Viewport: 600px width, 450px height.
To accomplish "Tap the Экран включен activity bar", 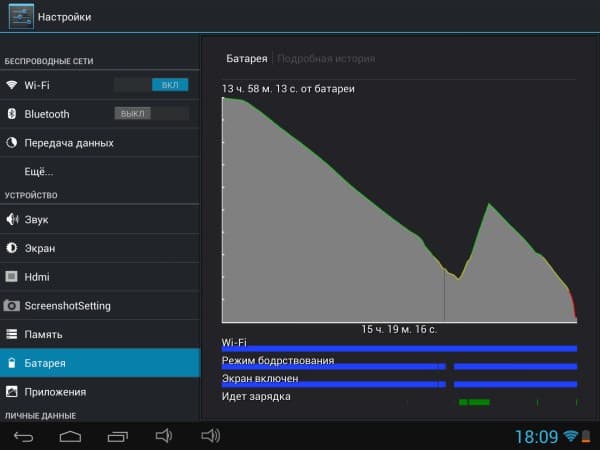I will (399, 384).
